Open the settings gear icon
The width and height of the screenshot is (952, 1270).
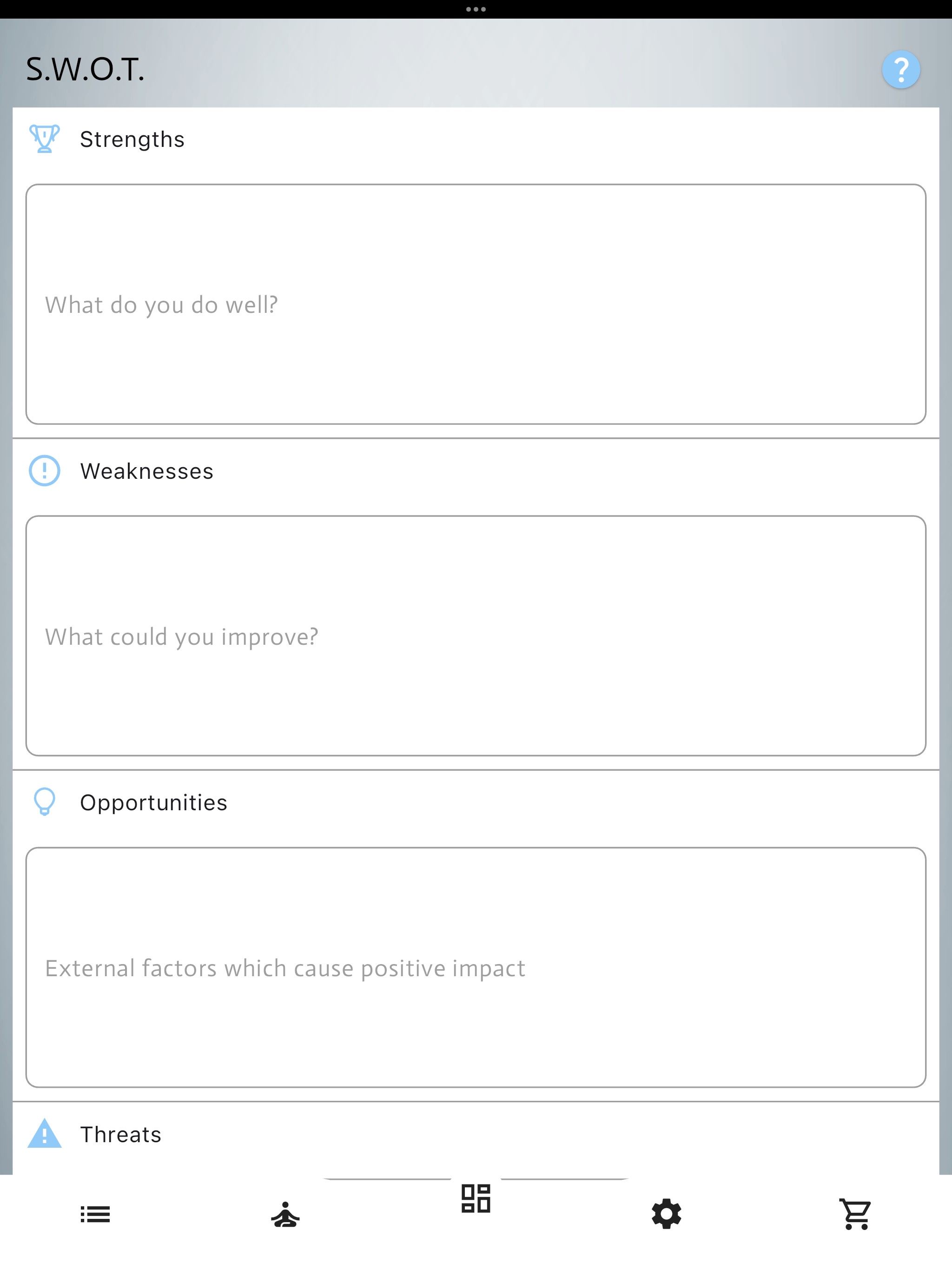[666, 1214]
